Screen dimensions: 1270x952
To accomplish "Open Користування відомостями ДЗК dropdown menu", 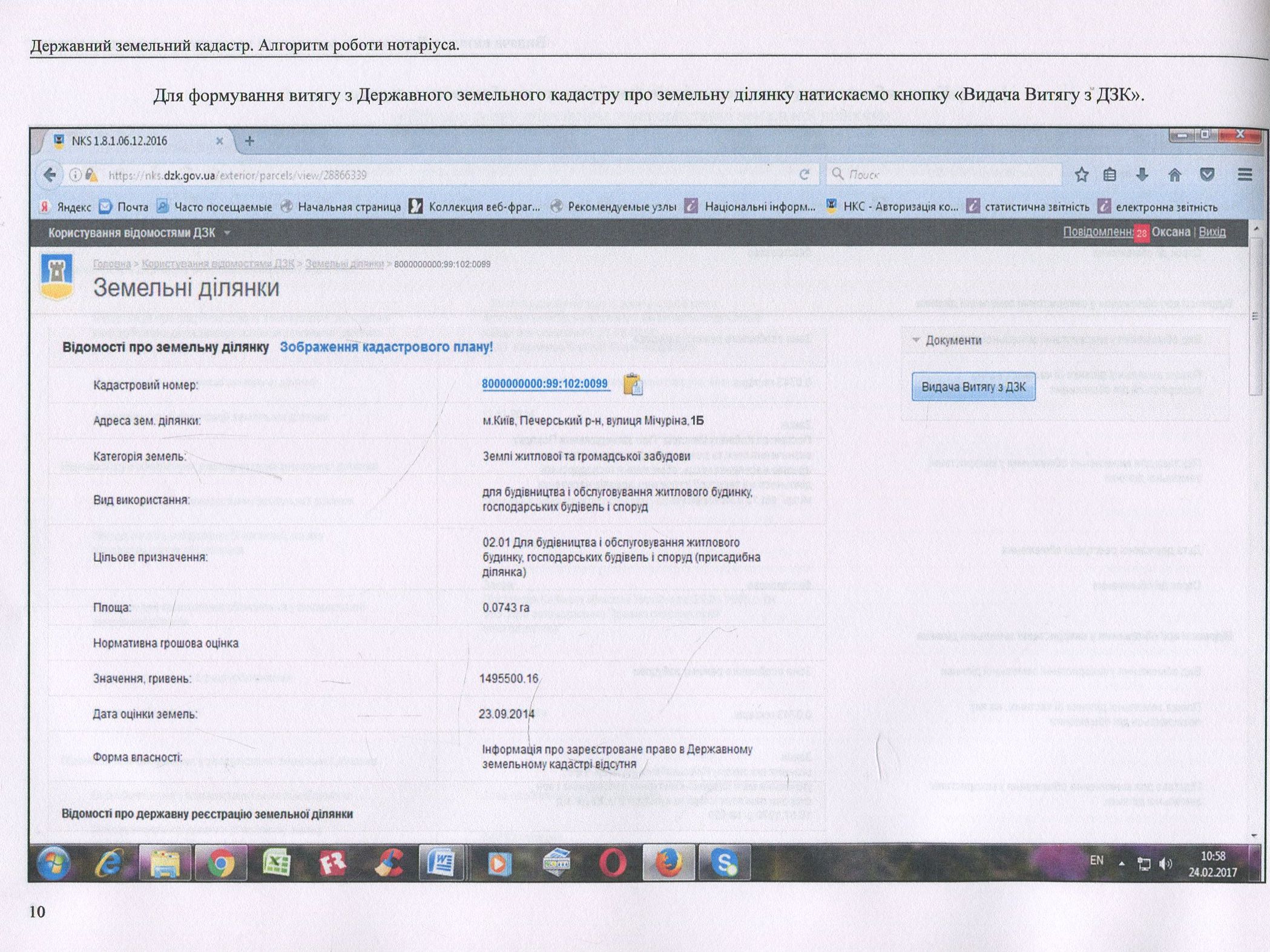I will pos(139,233).
